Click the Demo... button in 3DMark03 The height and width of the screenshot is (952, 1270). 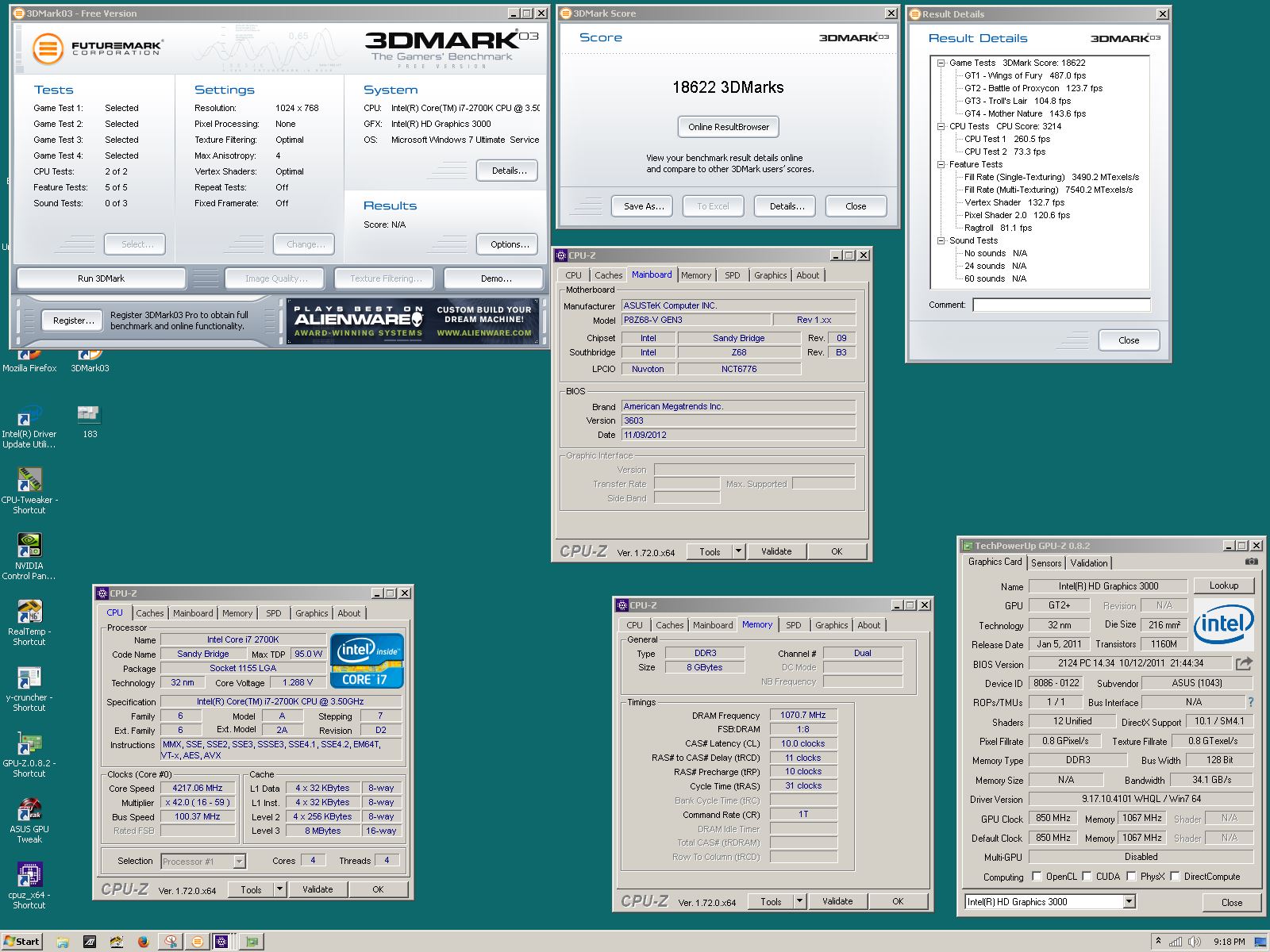click(495, 278)
